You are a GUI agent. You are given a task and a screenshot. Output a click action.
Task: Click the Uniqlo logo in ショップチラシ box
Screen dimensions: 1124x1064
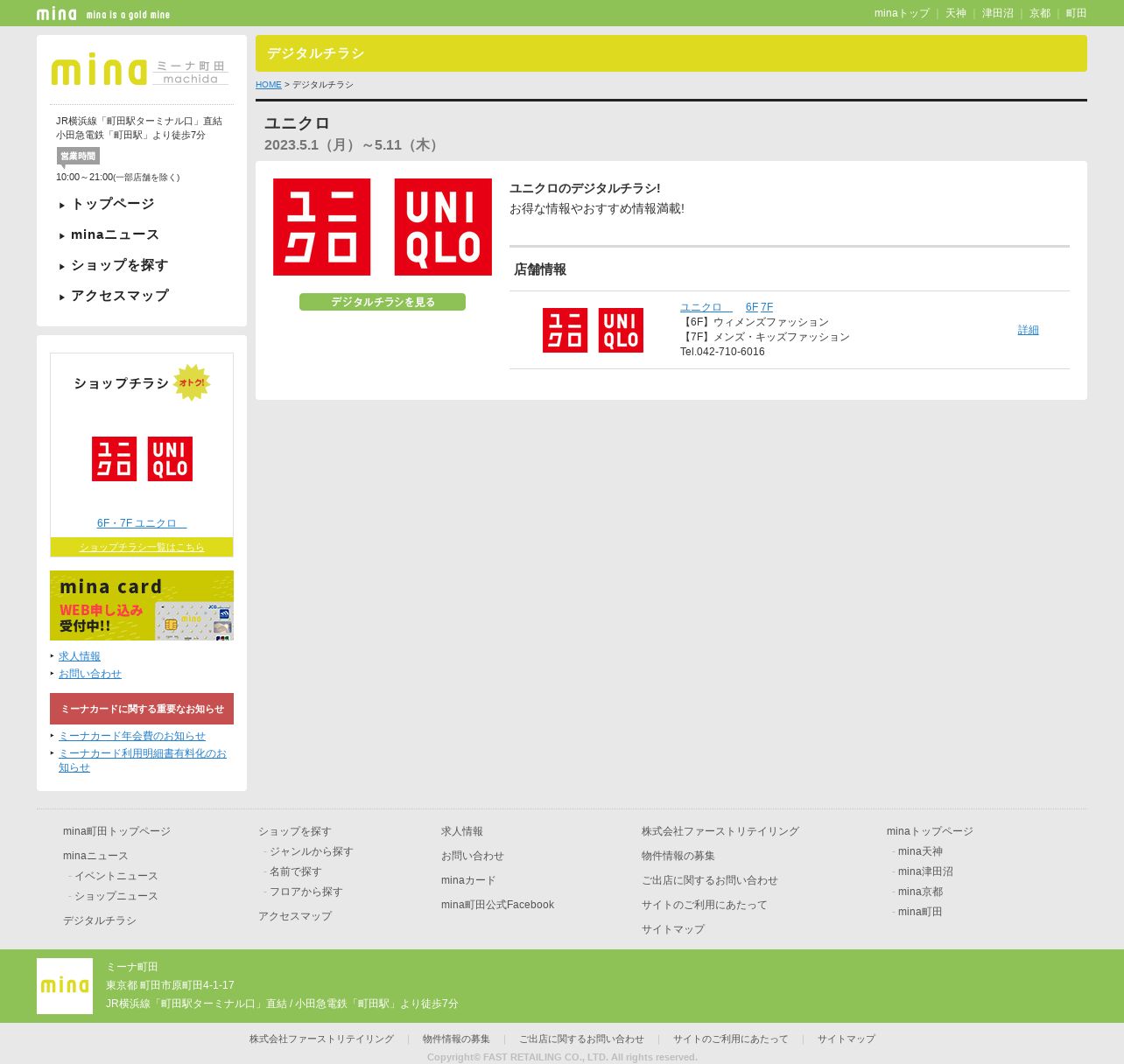[x=142, y=458]
